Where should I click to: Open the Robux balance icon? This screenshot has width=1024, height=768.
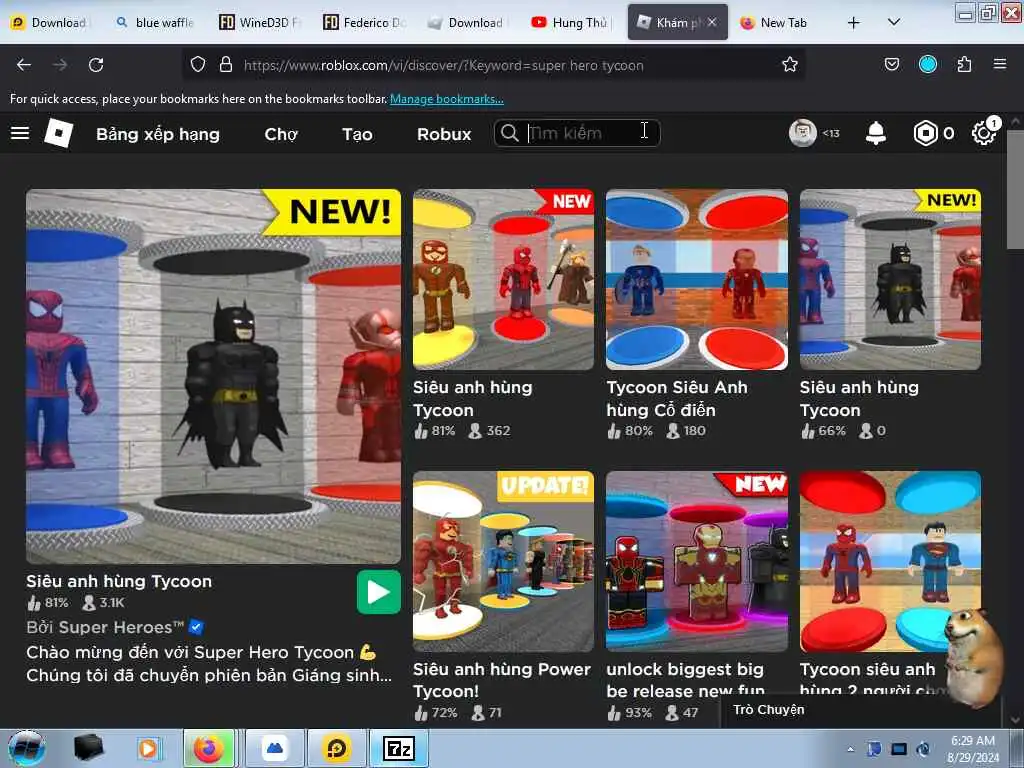point(925,133)
